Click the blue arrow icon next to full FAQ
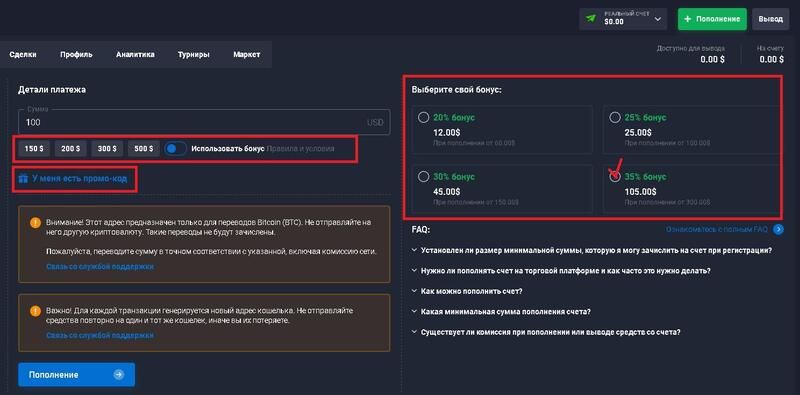This screenshot has width=800, height=395. click(x=778, y=230)
